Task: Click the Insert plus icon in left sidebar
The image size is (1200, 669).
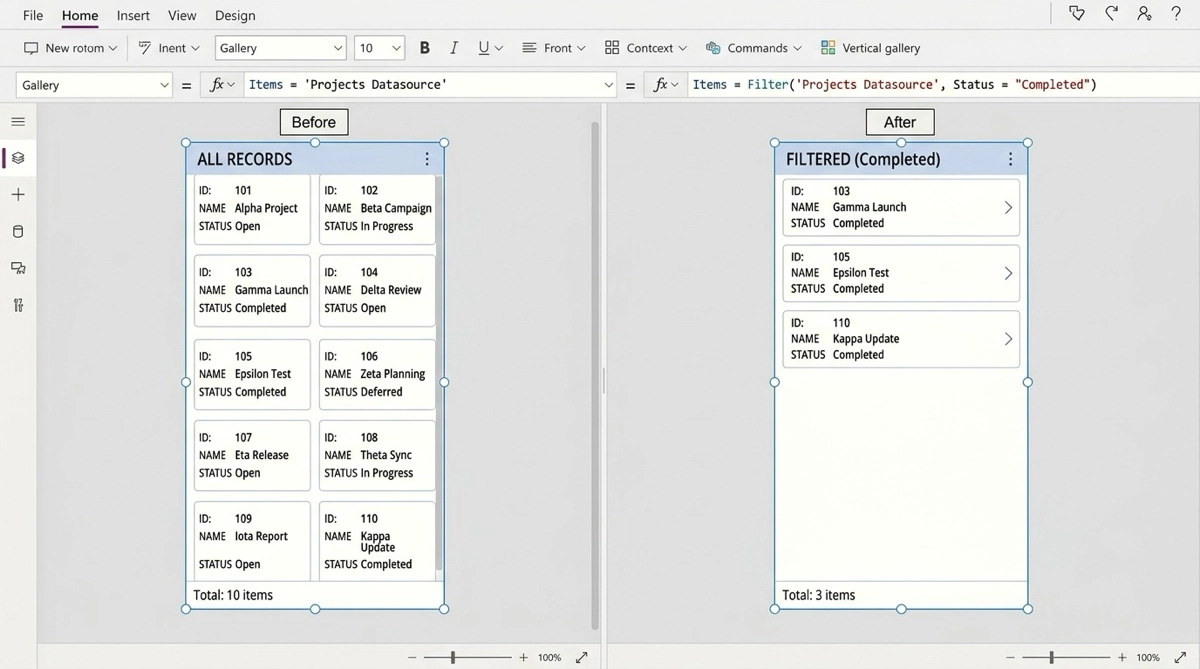Action: tap(18, 195)
